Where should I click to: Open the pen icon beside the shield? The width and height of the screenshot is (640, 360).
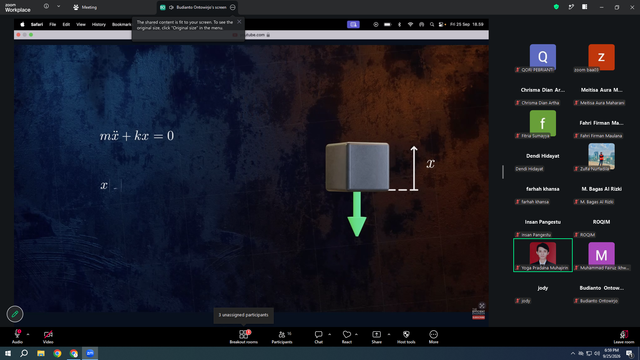pos(571,7)
